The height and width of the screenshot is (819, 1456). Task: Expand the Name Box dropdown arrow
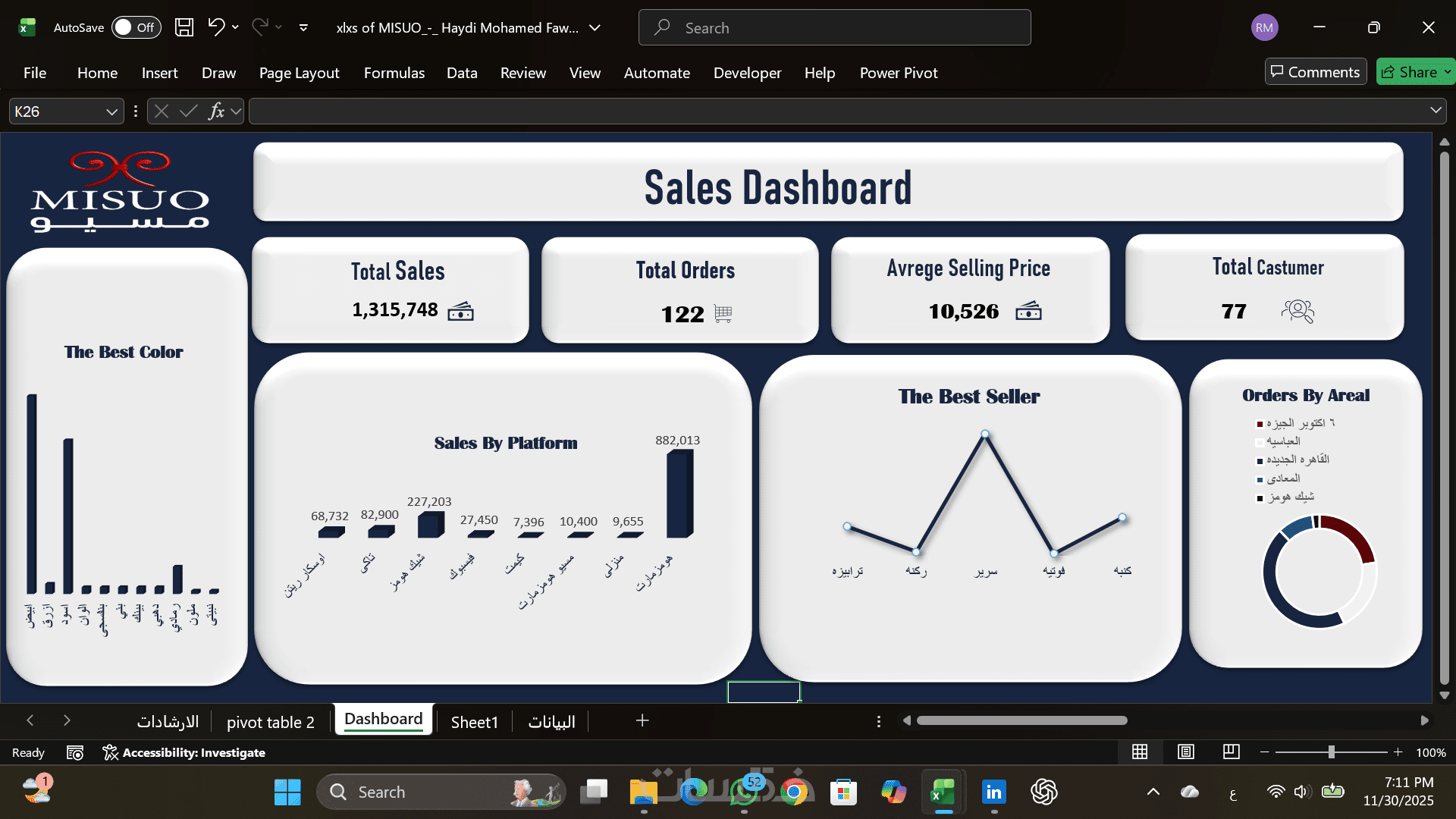tap(111, 111)
